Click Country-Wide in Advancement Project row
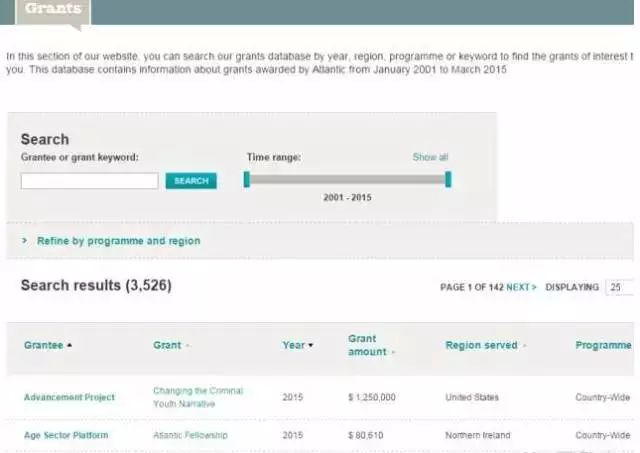This screenshot has width=640, height=453. pyautogui.click(x=603, y=397)
